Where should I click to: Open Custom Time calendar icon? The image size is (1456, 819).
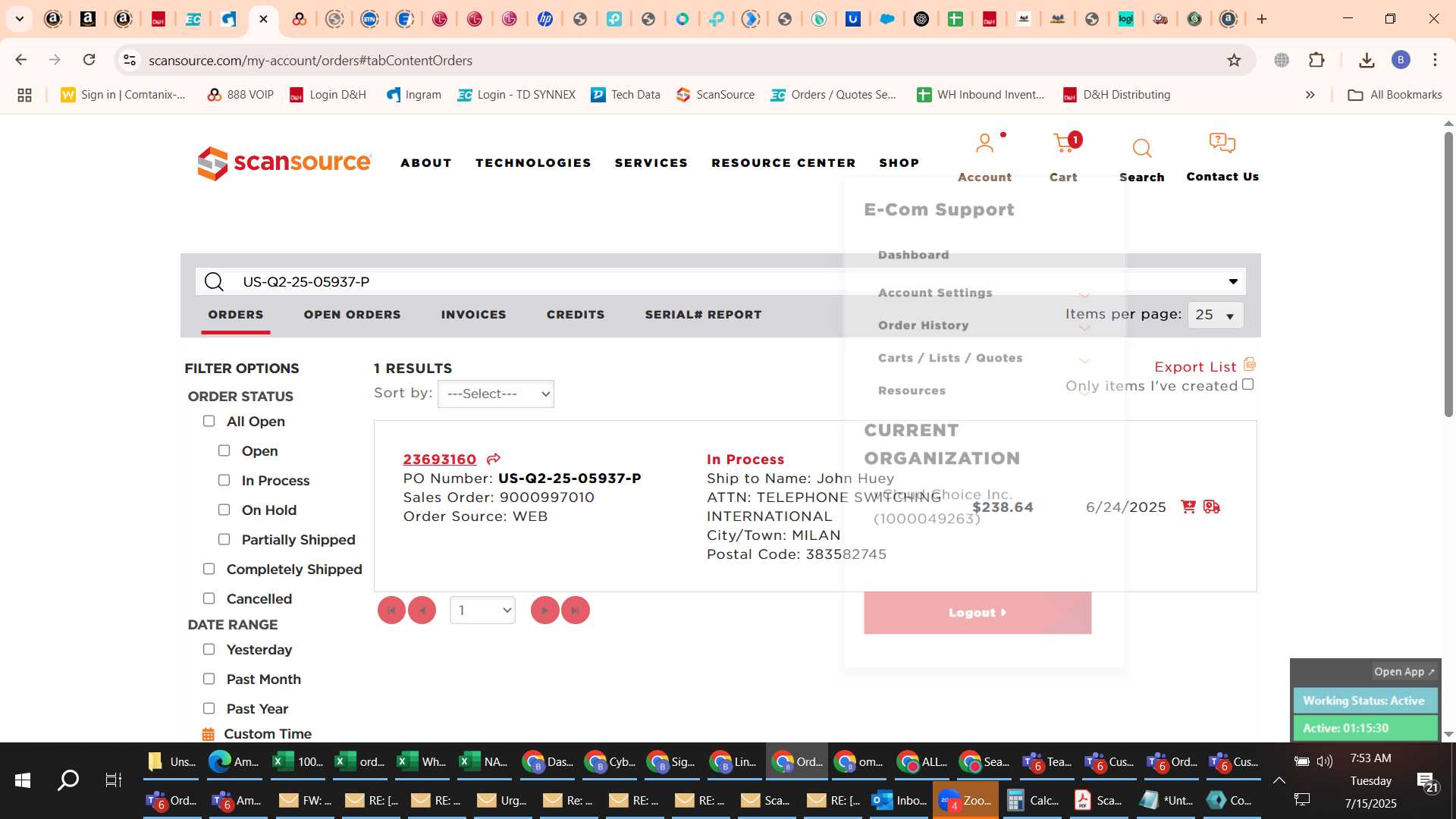click(x=209, y=734)
